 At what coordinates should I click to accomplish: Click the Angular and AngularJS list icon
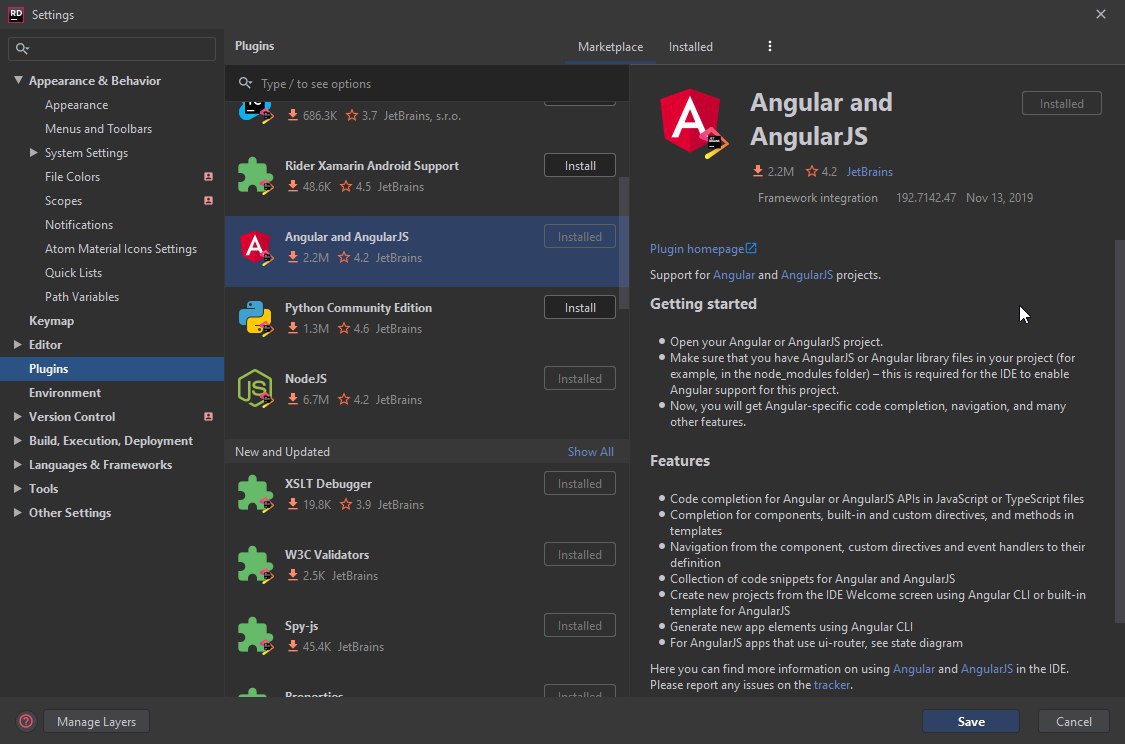click(255, 248)
